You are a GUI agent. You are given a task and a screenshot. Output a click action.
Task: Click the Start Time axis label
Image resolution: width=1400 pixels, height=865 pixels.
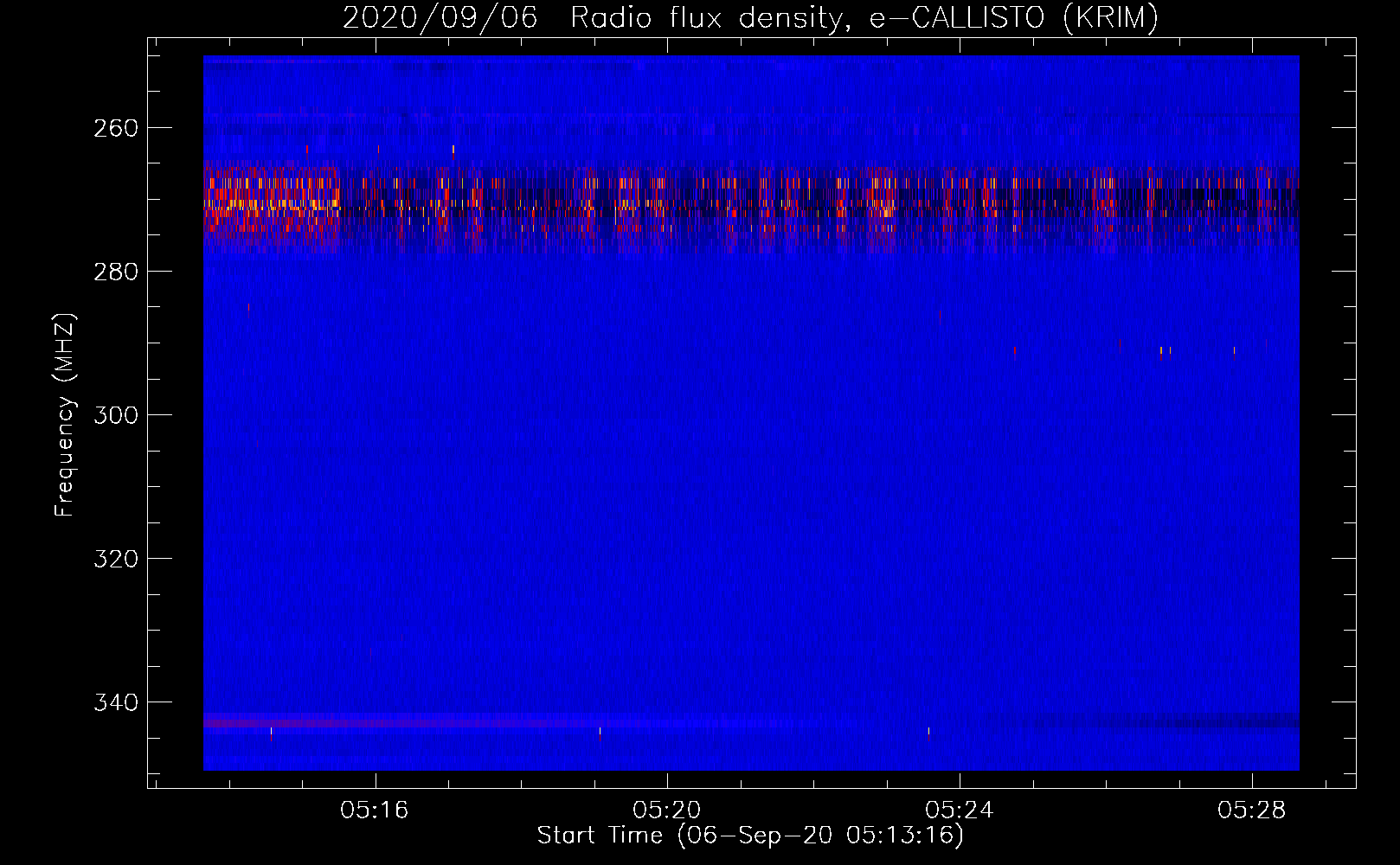point(750,836)
